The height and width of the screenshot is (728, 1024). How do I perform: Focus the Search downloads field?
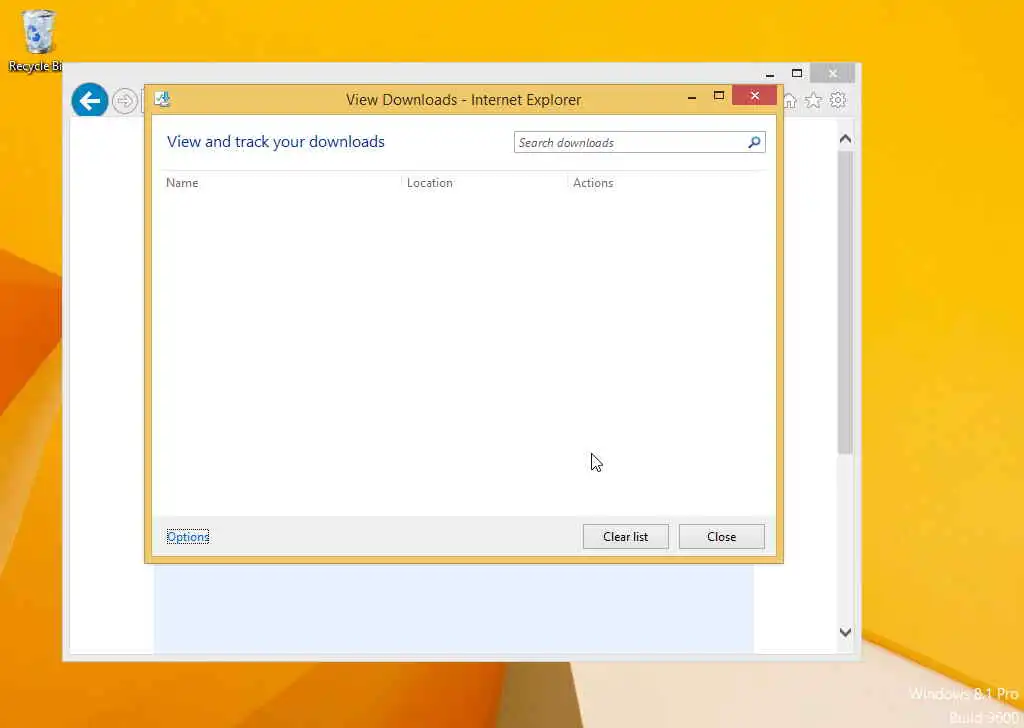pos(639,142)
